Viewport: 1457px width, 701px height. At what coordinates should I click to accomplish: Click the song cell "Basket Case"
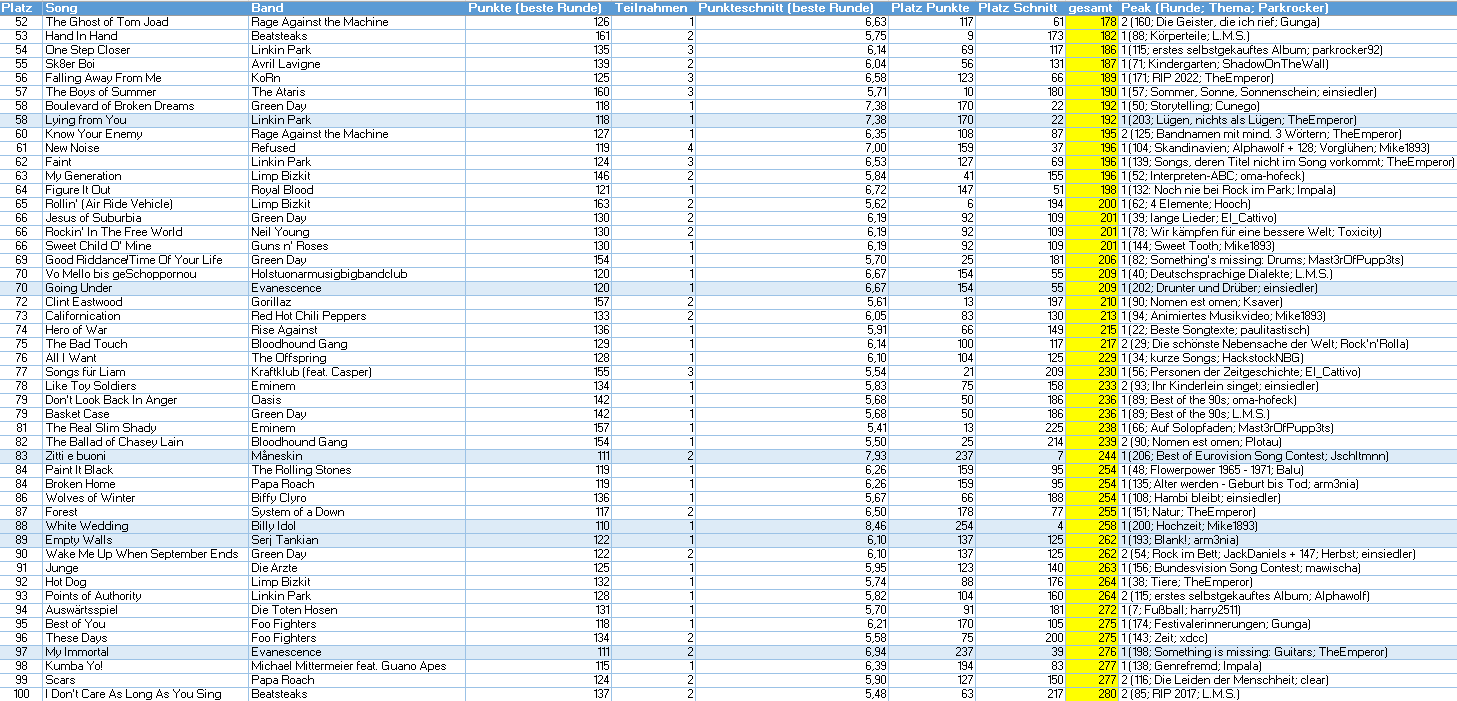pyautogui.click(x=146, y=414)
